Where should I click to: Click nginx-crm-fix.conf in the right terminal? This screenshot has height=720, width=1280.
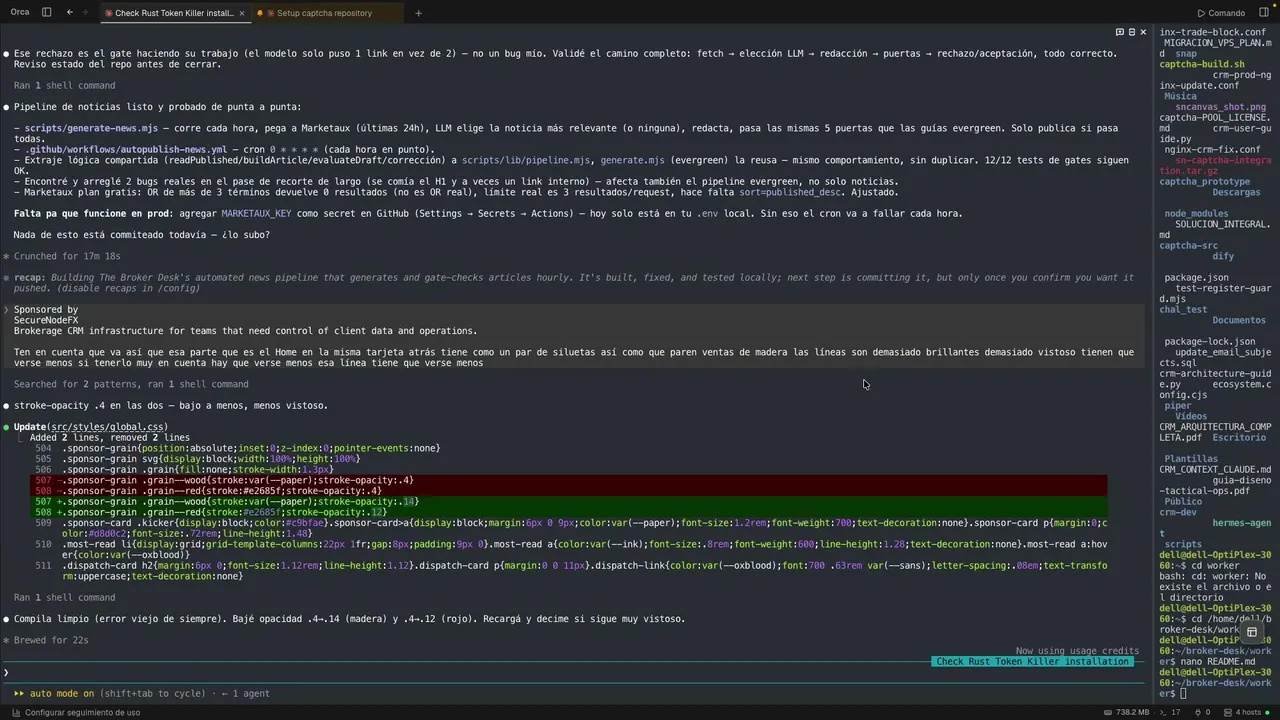(x=1213, y=150)
